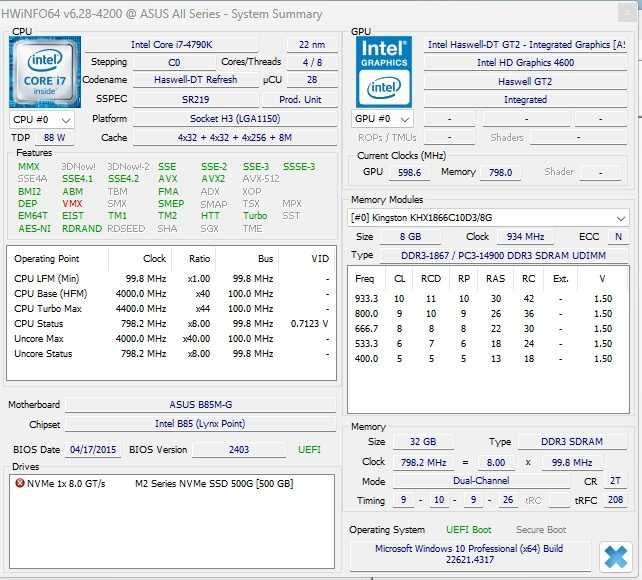This screenshot has height=580, width=642.
Task: Select the 933.3 frequency timing row
Action: point(487,299)
